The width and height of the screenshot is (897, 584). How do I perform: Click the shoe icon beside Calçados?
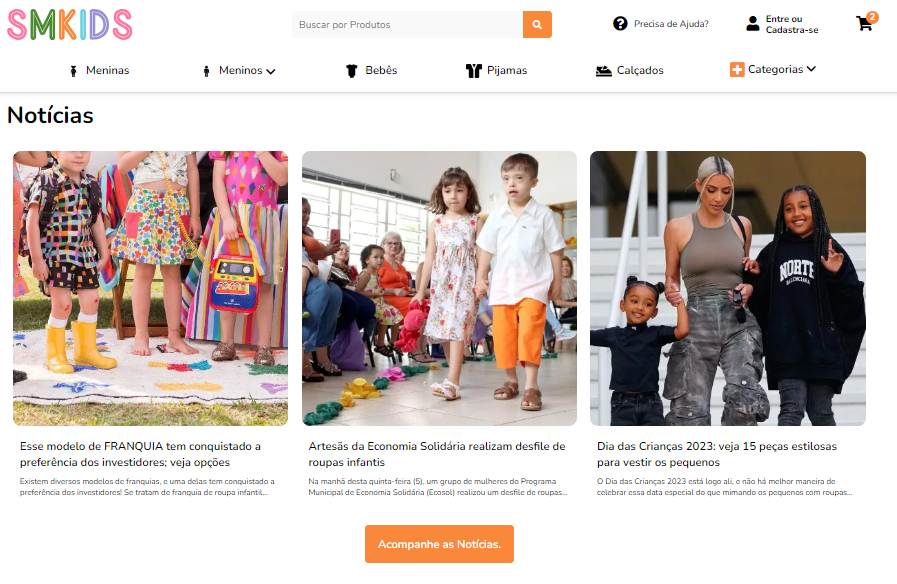pos(604,71)
